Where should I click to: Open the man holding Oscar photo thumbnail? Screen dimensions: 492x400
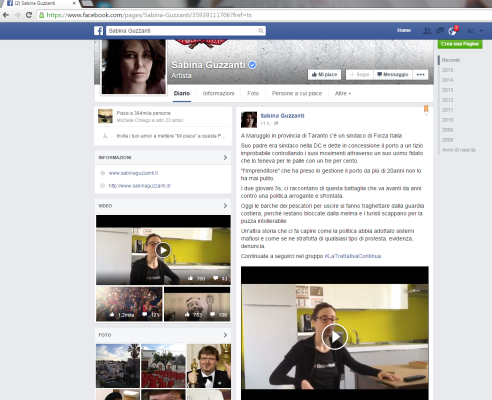tap(209, 366)
